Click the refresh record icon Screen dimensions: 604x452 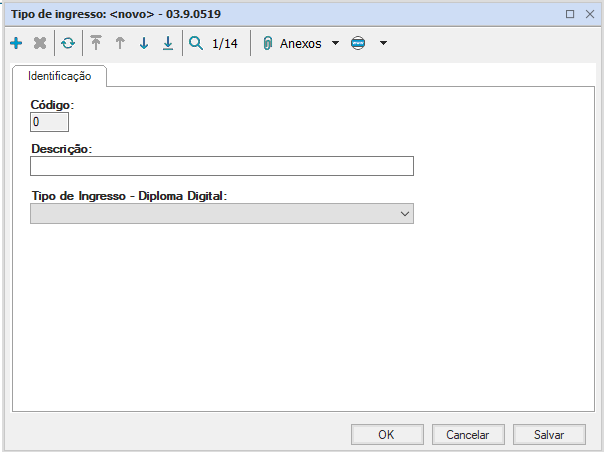coord(68,44)
